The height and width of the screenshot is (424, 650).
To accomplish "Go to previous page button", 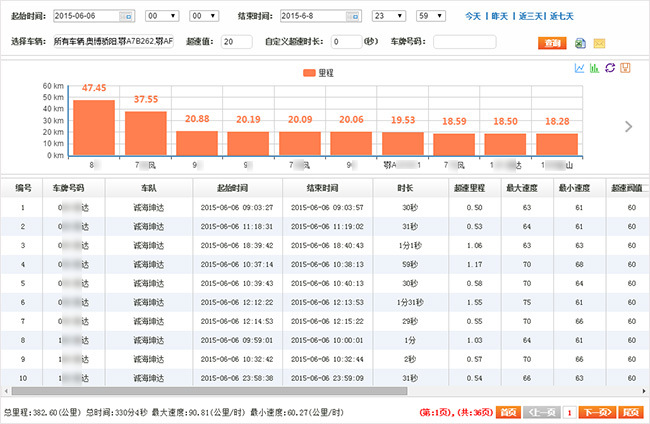I will pyautogui.click(x=542, y=412).
